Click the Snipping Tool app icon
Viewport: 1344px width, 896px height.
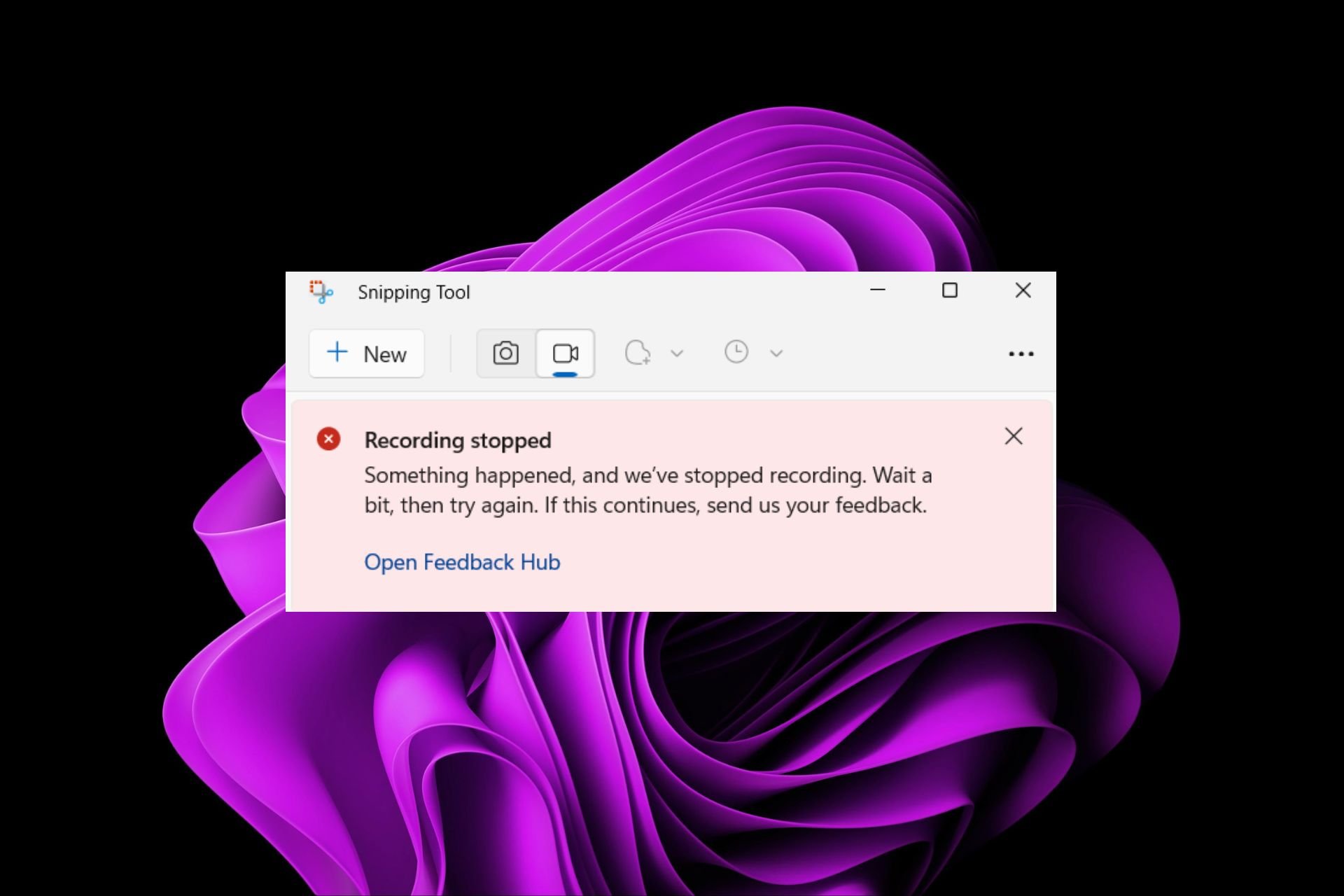click(320, 291)
